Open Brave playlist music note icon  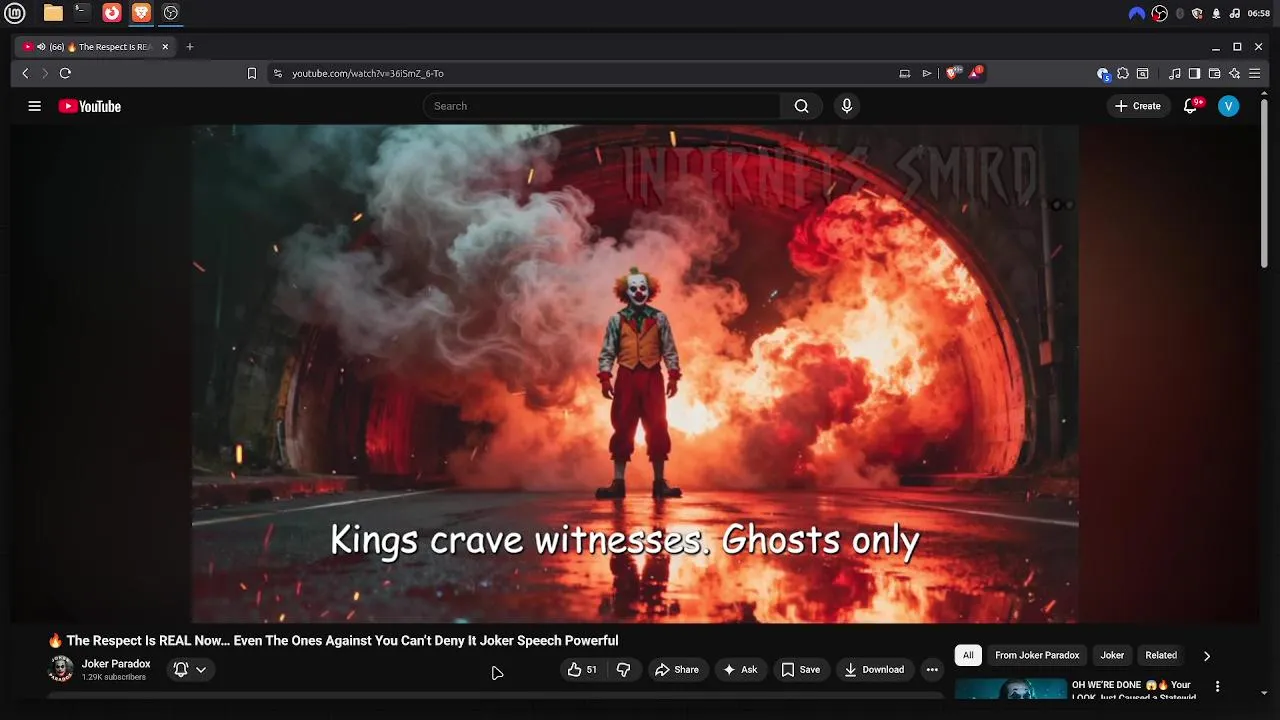[x=1175, y=73]
